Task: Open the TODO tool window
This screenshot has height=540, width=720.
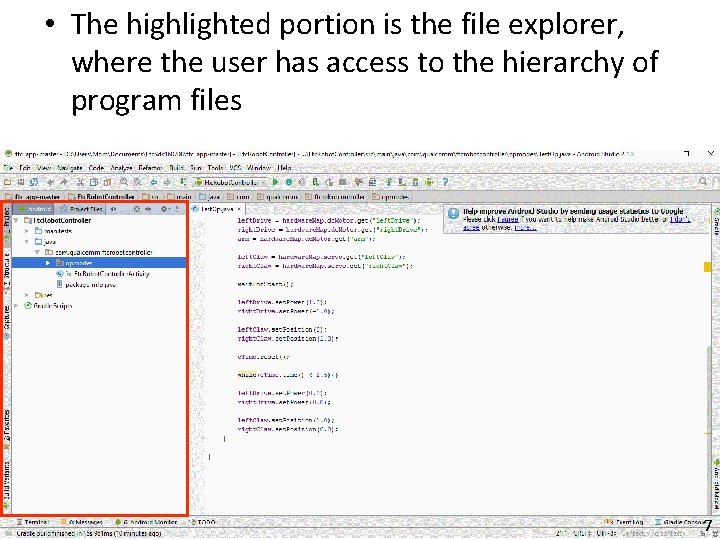Action: [202, 523]
